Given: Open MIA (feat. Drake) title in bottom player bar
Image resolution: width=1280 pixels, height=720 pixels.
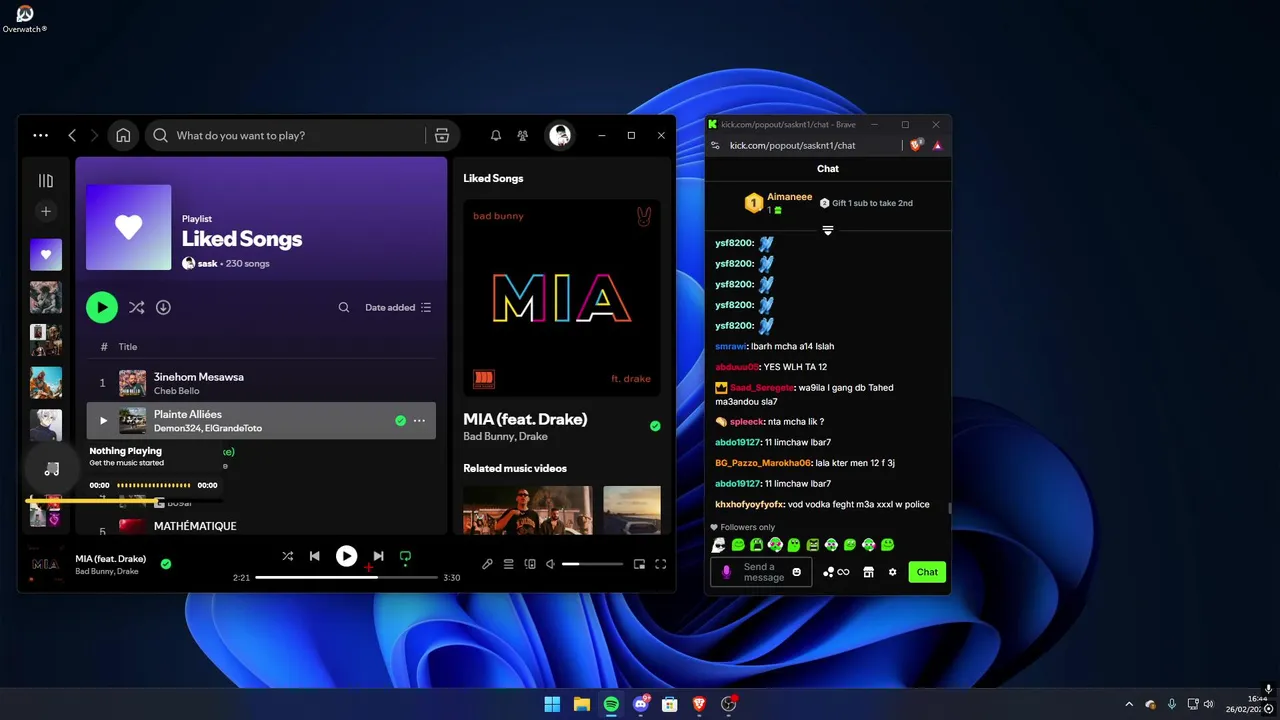Looking at the screenshot, I should (111, 559).
